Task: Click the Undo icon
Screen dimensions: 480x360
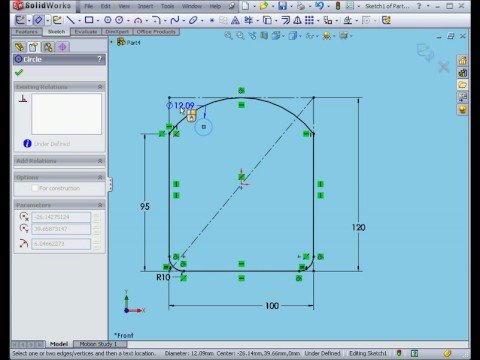Action: (x=319, y=6)
